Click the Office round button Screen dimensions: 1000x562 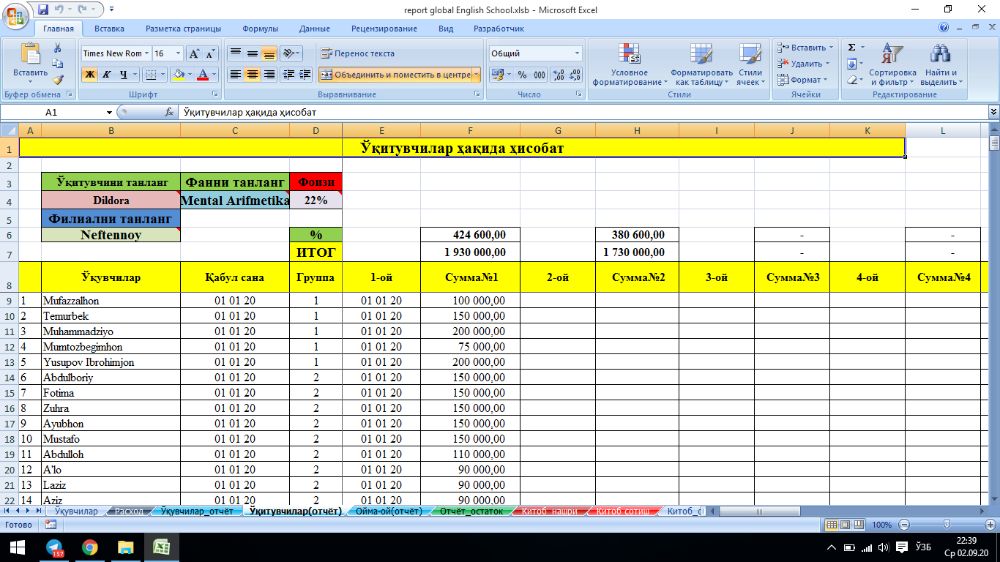[x=15, y=15]
